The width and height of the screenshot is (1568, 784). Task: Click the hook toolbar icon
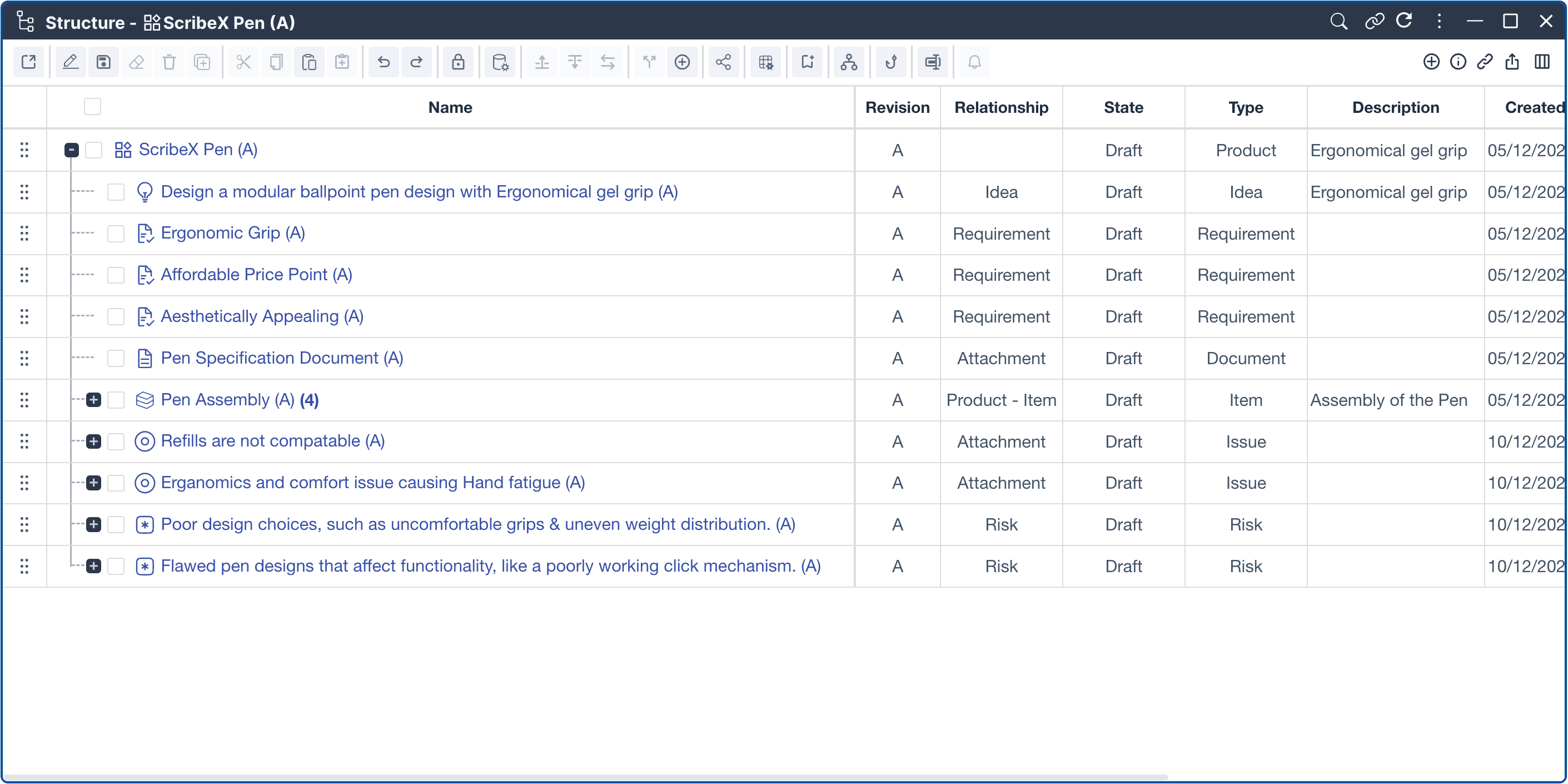pos(891,62)
